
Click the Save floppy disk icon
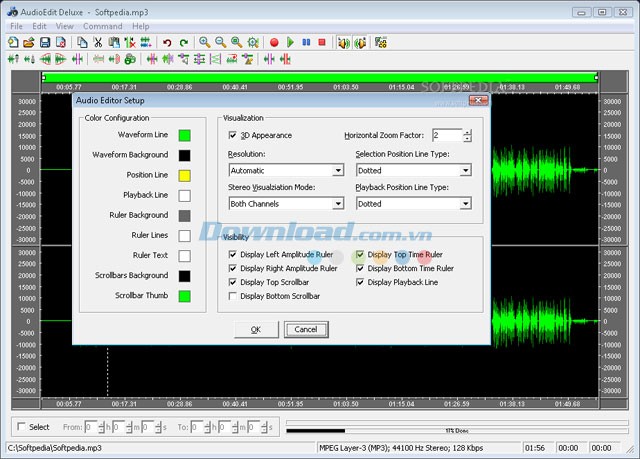pos(45,43)
